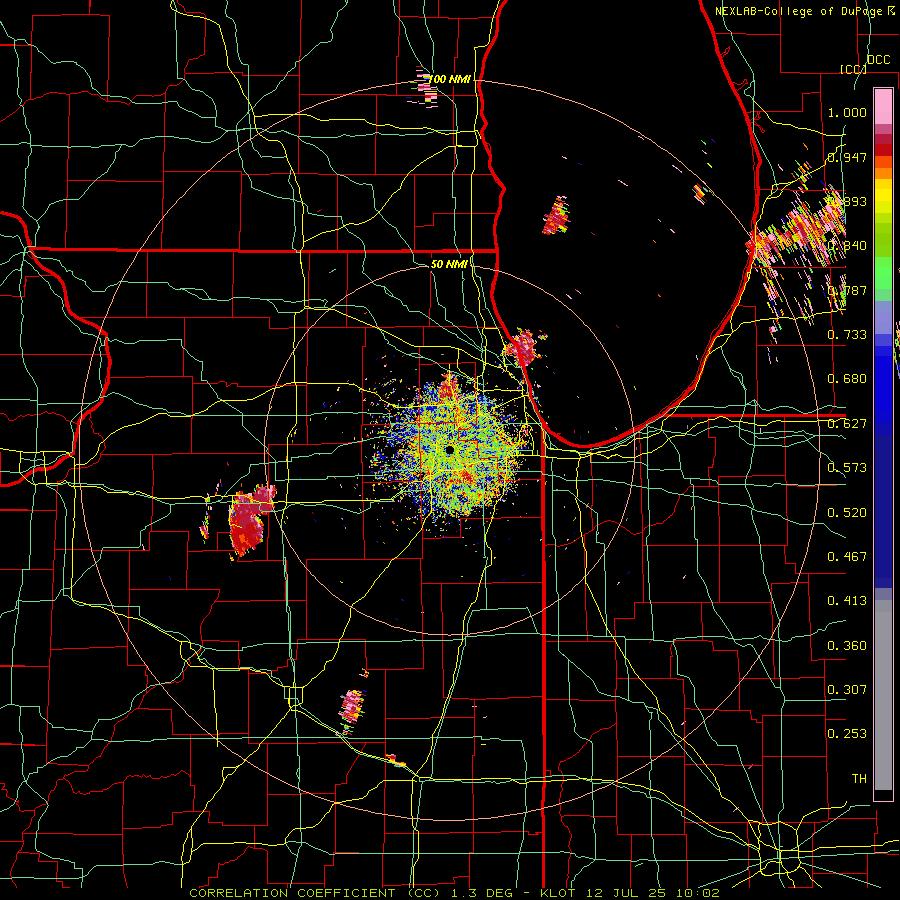Pick the bright green segment of the color bar
Image resolution: width=900 pixels, height=900 pixels.
coord(883,272)
